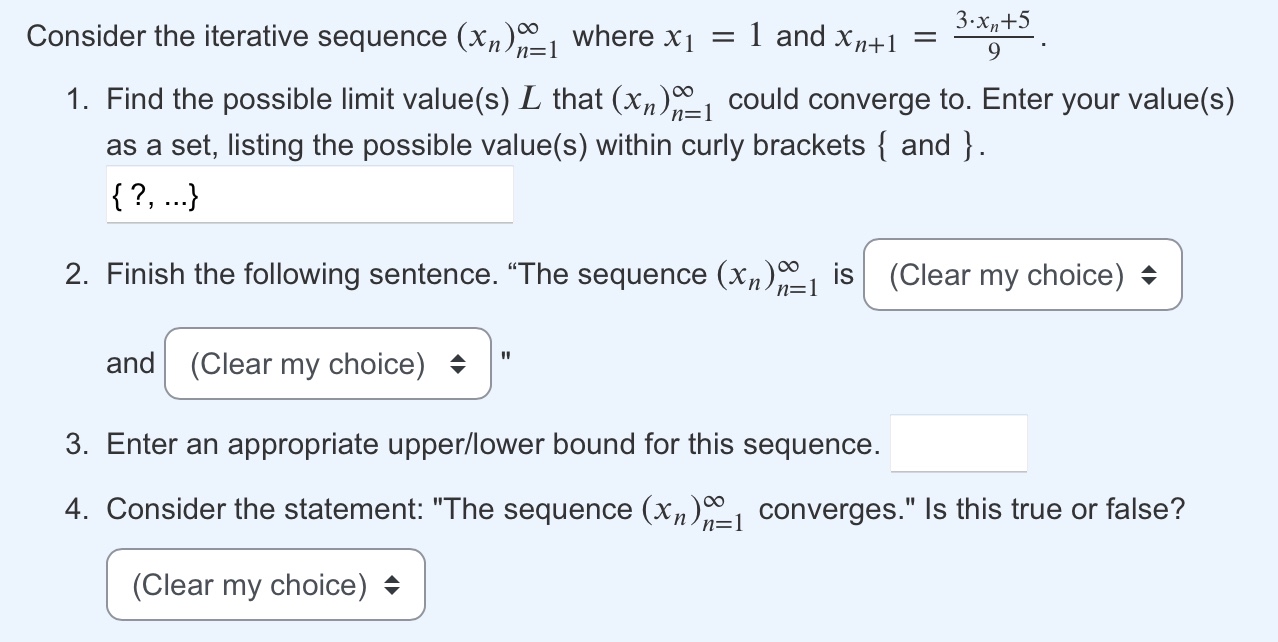Viewport: 1278px width, 642px height.
Task: Click the chevron icon on the "and" dropdown
Action: 459,364
